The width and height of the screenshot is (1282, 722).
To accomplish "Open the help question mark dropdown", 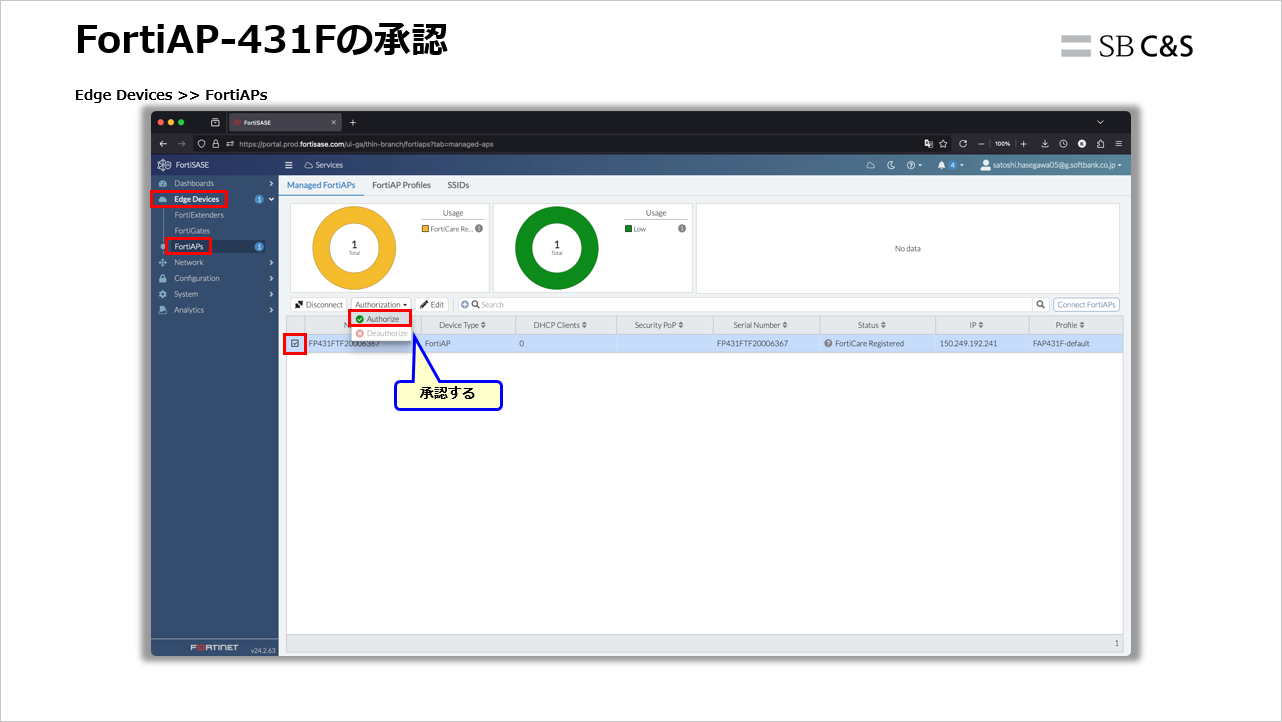I will click(914, 165).
